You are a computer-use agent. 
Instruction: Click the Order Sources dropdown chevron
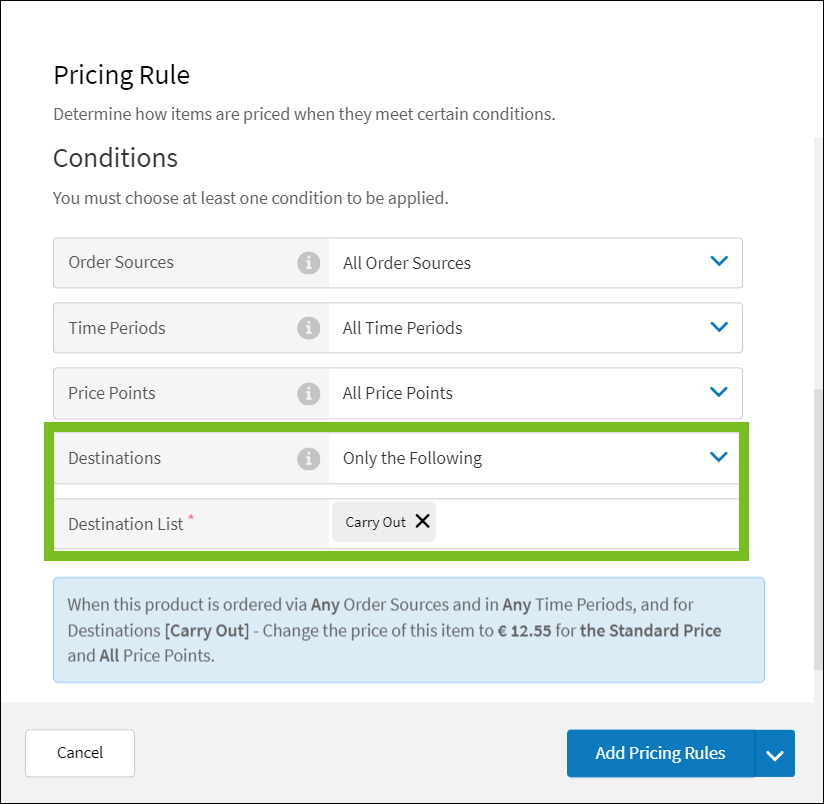[719, 261]
